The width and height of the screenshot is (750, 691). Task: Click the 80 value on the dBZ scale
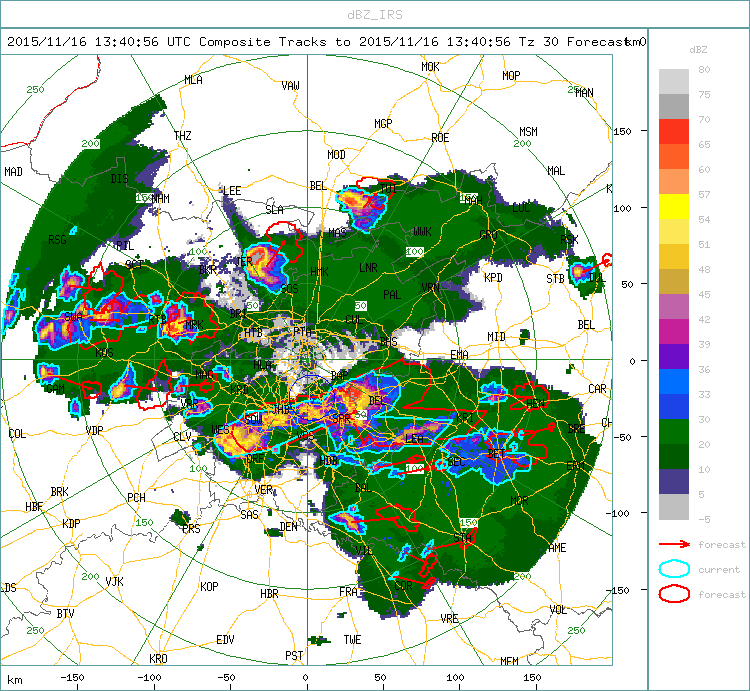(x=704, y=69)
